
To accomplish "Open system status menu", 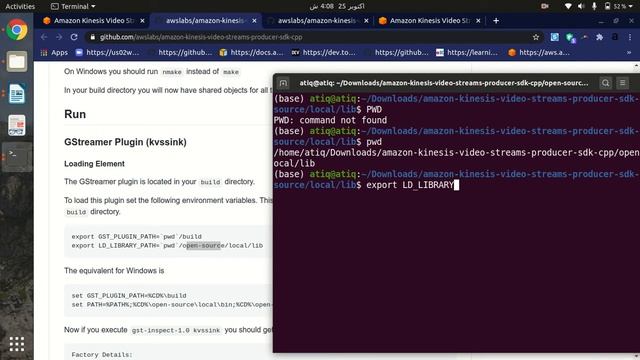I will pyautogui.click(x=600, y=7).
